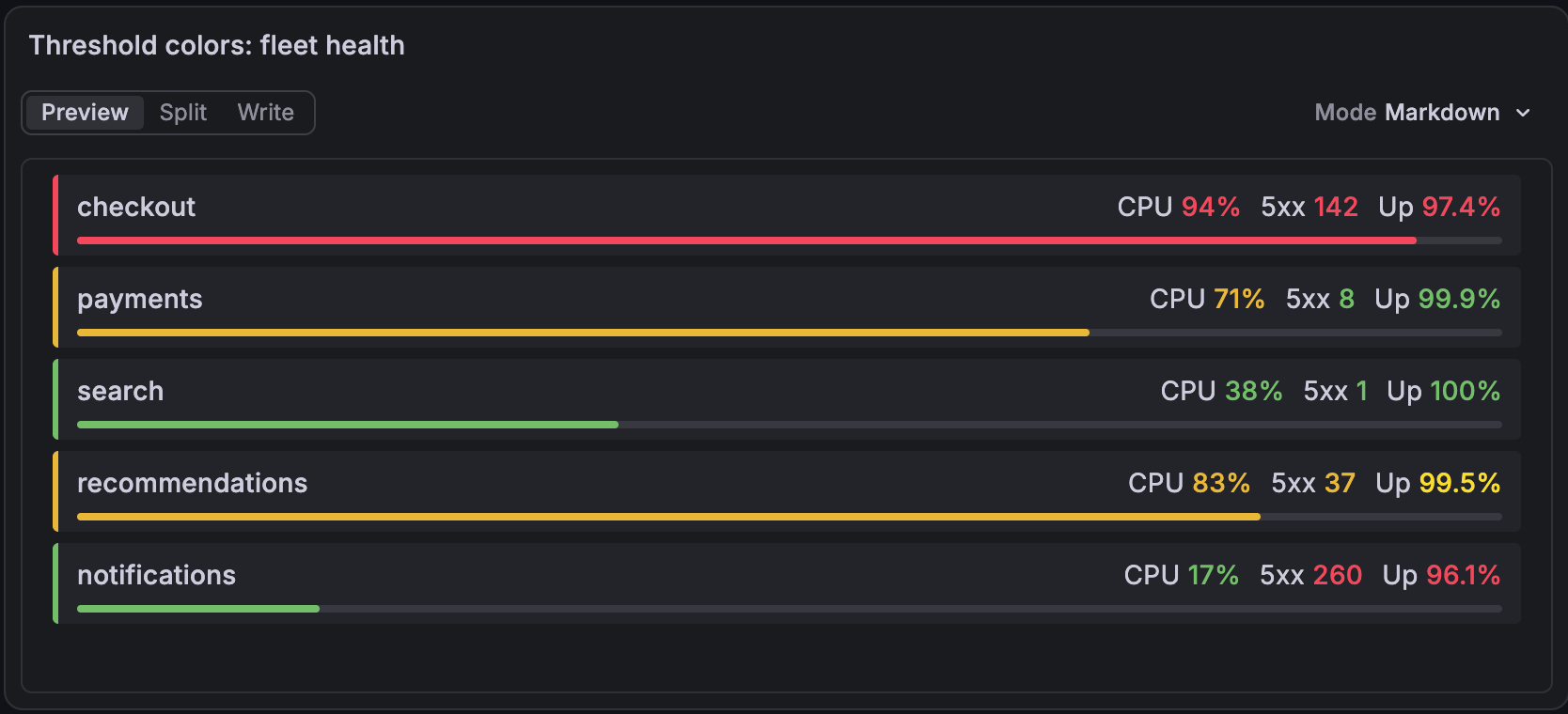Click the notifications service label

156,575
